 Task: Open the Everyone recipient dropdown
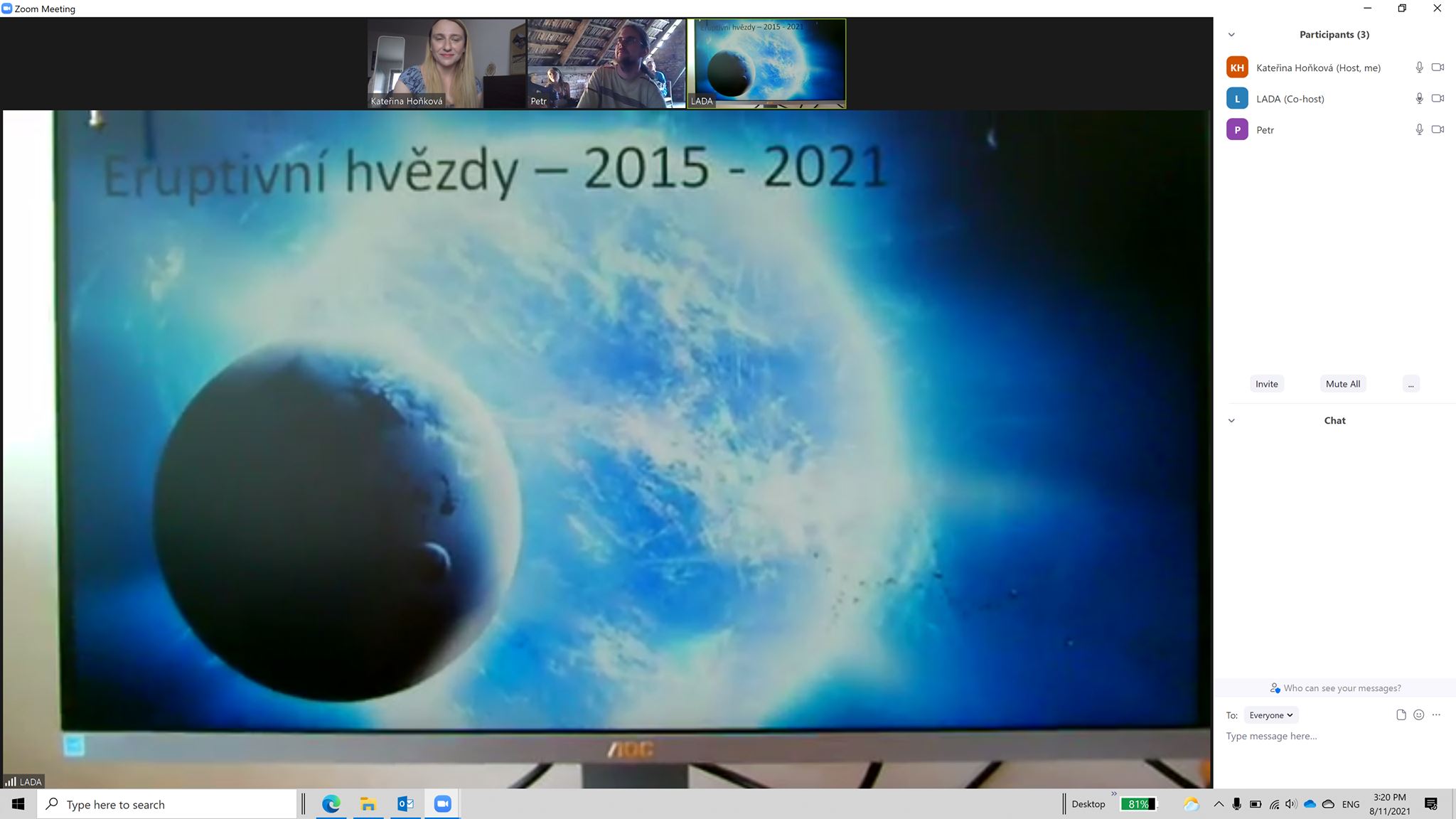(1270, 715)
